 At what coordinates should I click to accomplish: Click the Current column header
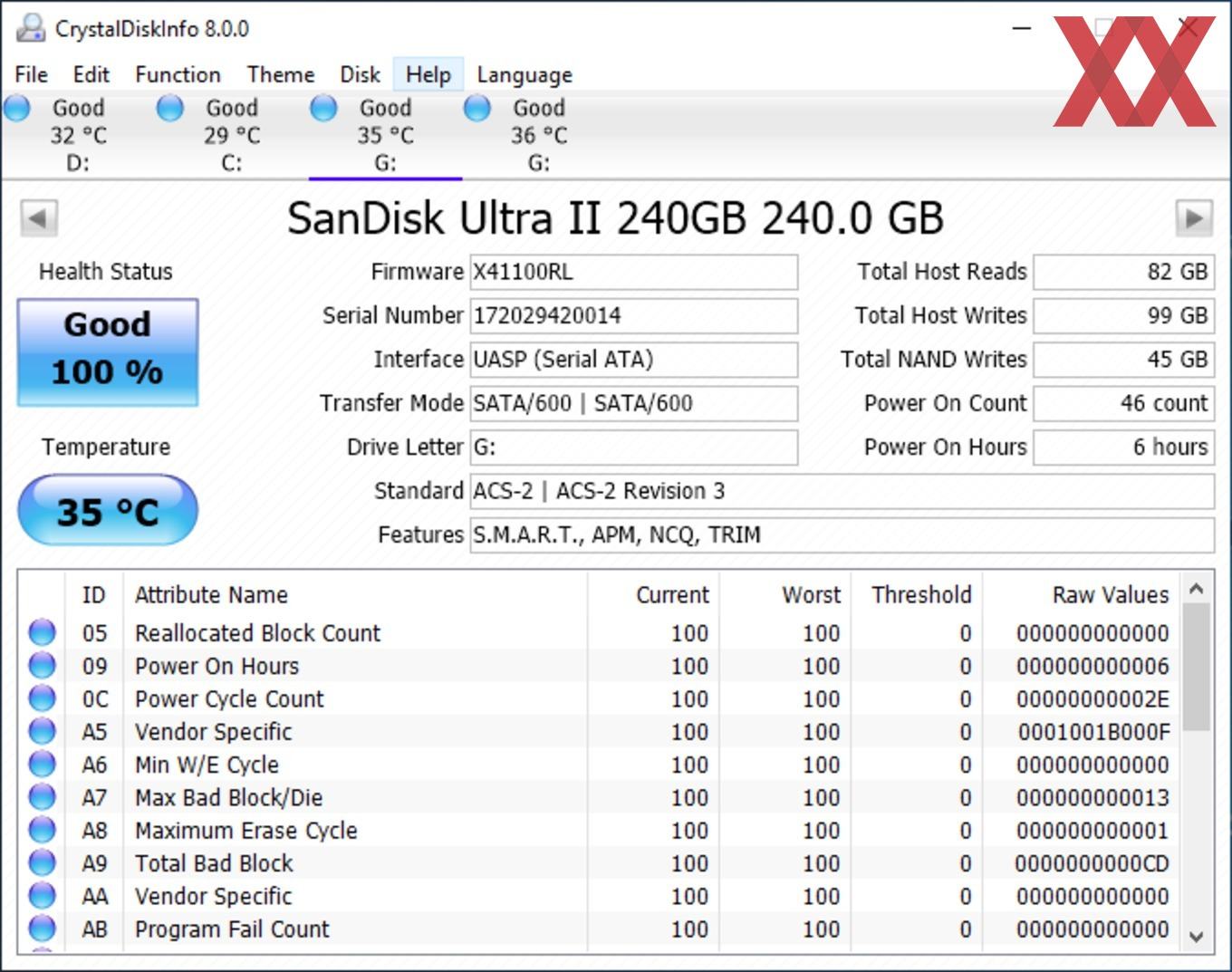654,595
